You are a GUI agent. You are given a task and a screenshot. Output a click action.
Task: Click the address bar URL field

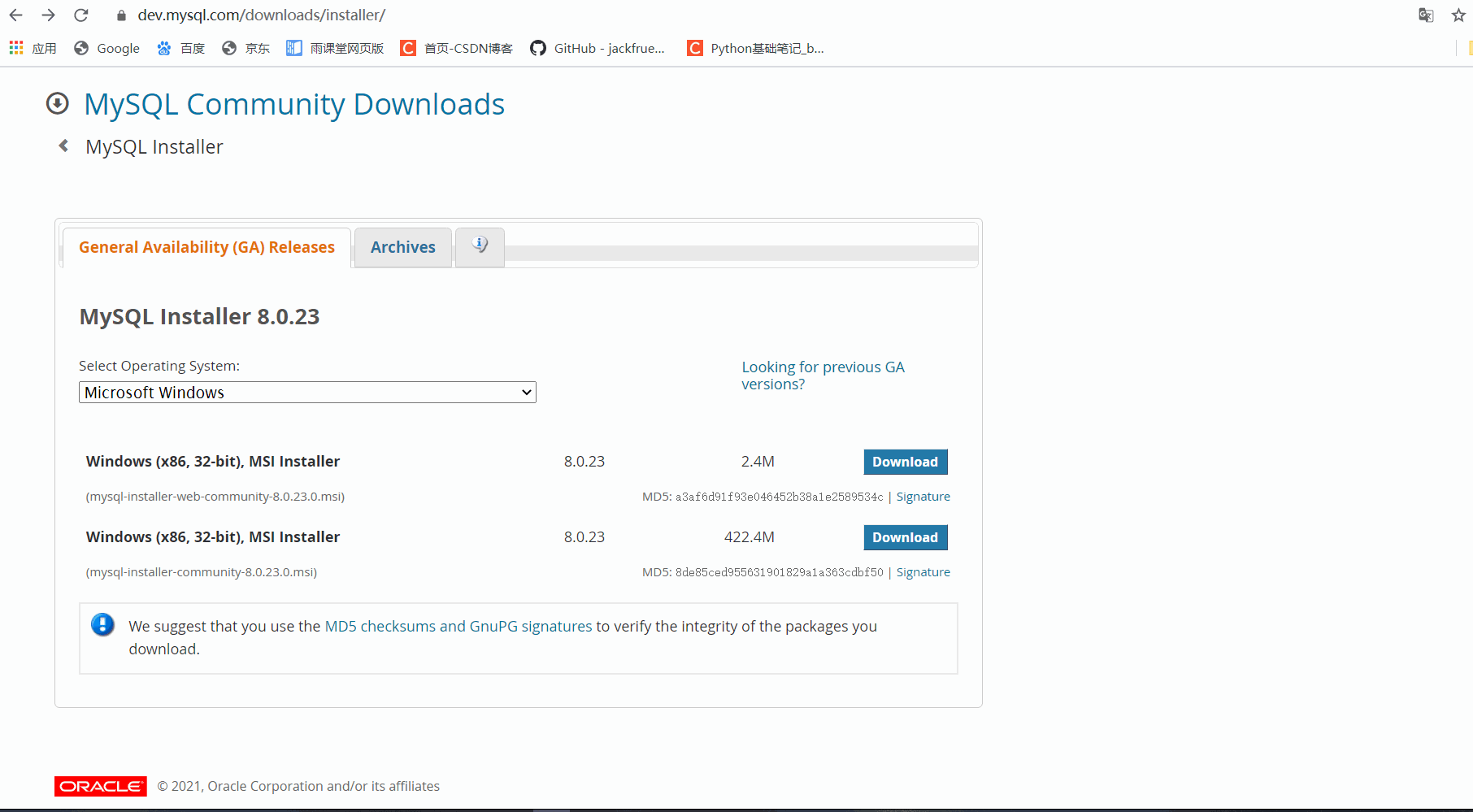click(262, 15)
